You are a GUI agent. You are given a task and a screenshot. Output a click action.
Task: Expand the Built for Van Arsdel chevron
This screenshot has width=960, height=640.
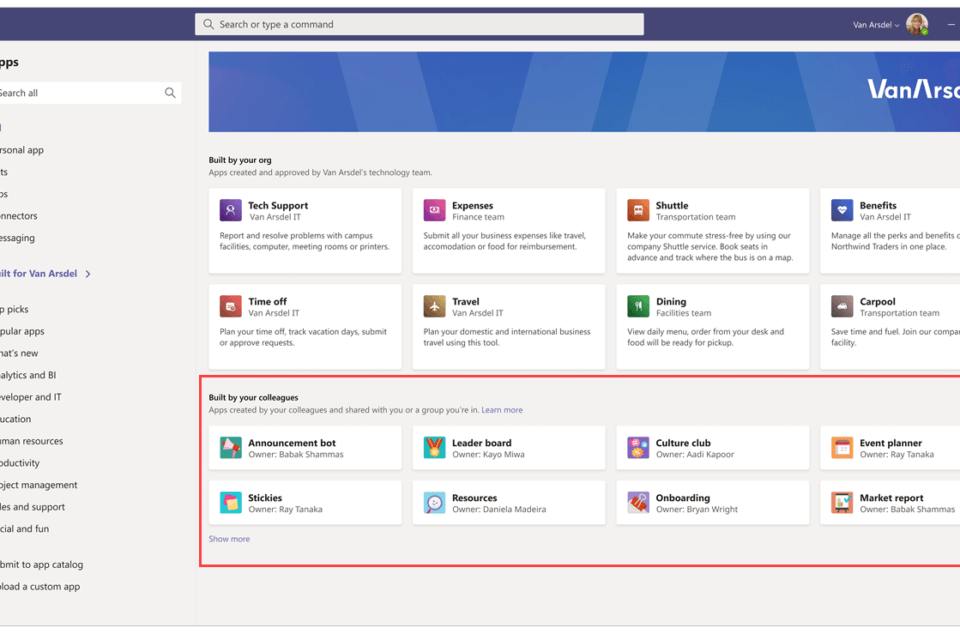[x=88, y=274]
